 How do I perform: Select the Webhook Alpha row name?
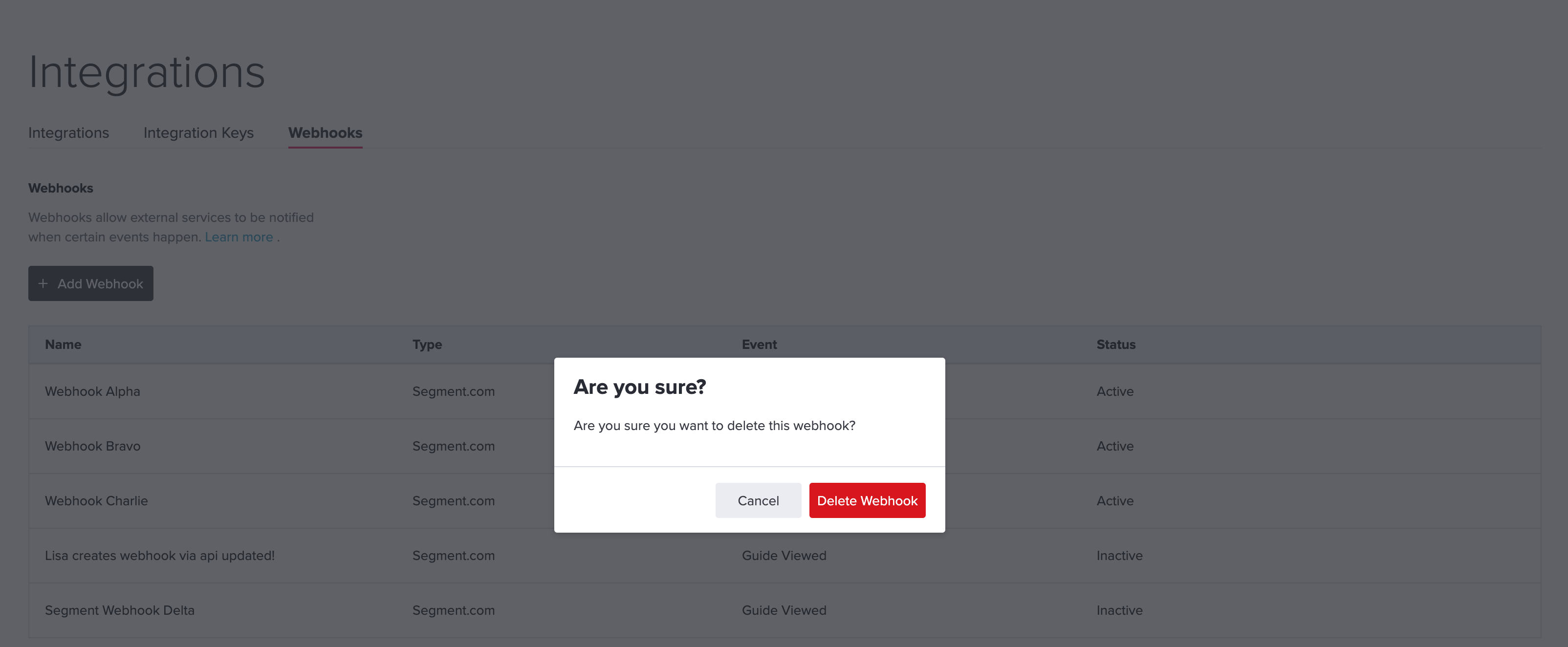tap(92, 391)
